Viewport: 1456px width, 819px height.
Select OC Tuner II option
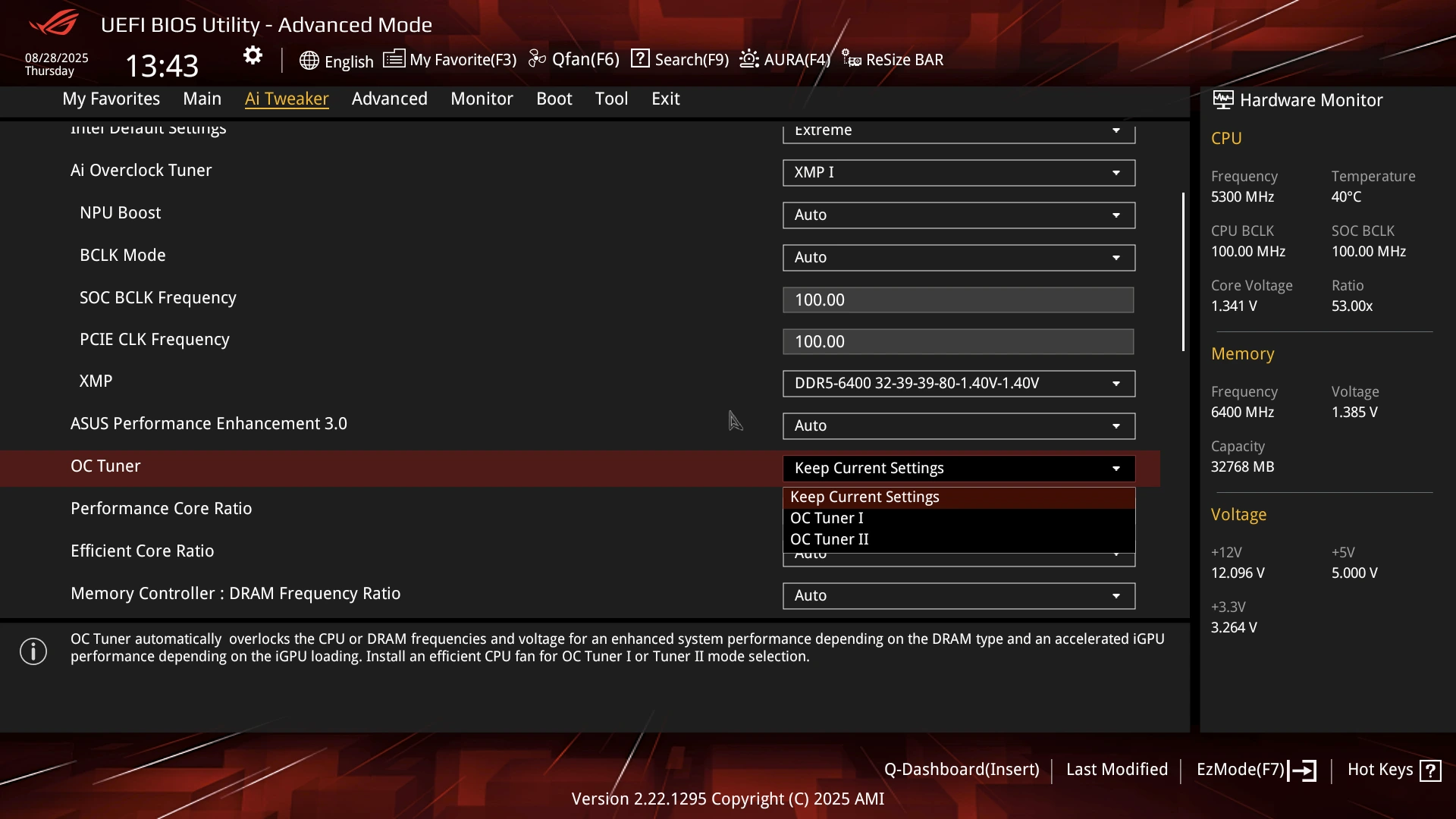[x=959, y=540]
